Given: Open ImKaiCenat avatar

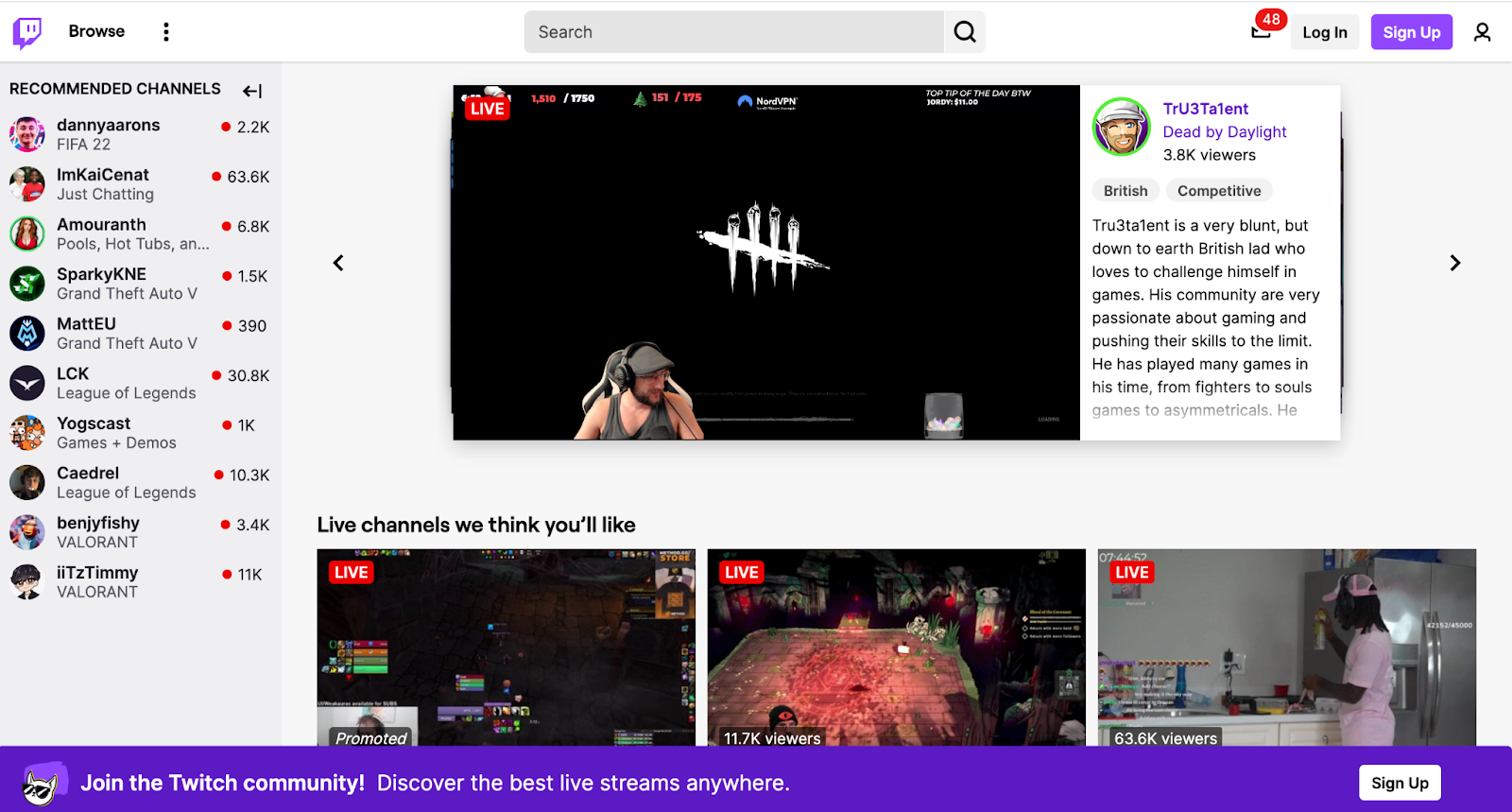Looking at the screenshot, I should (x=27, y=184).
